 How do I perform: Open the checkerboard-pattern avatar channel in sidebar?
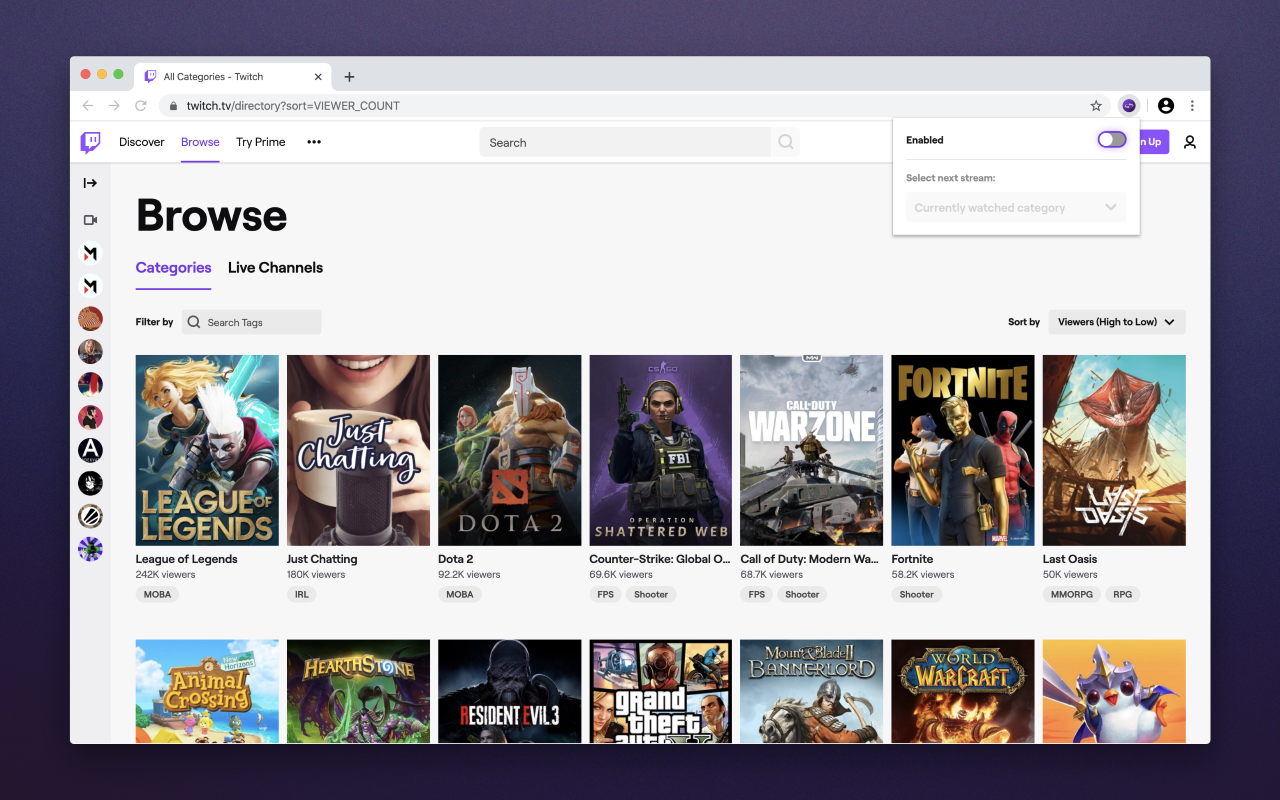tap(90, 318)
